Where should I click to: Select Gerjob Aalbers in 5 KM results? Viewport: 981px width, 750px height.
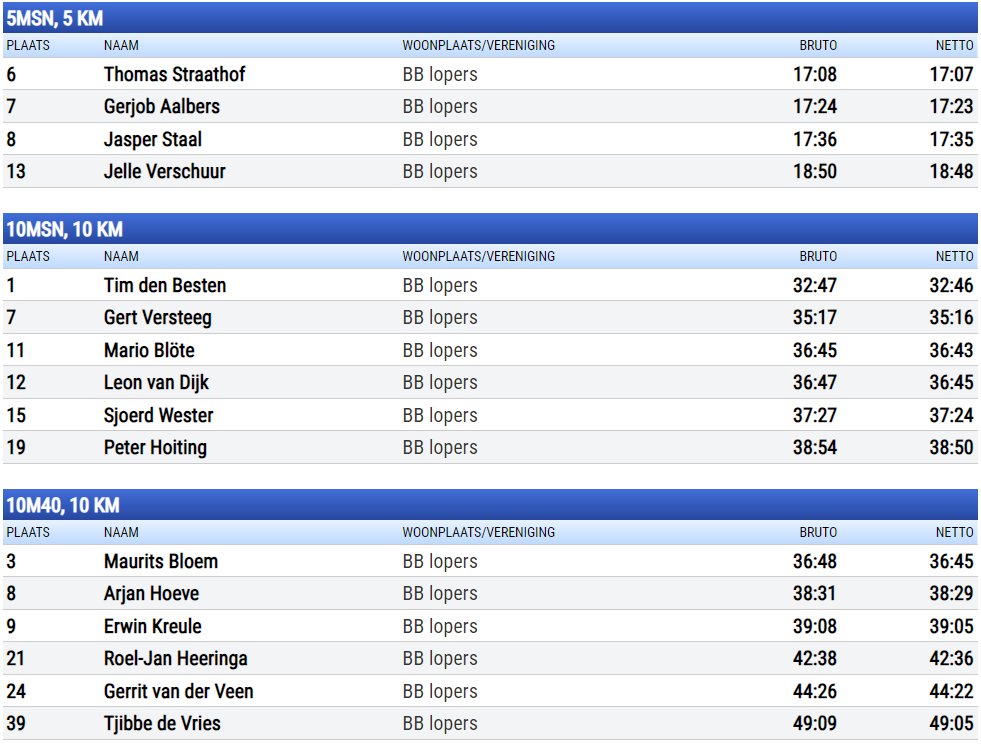pyautogui.click(x=161, y=106)
